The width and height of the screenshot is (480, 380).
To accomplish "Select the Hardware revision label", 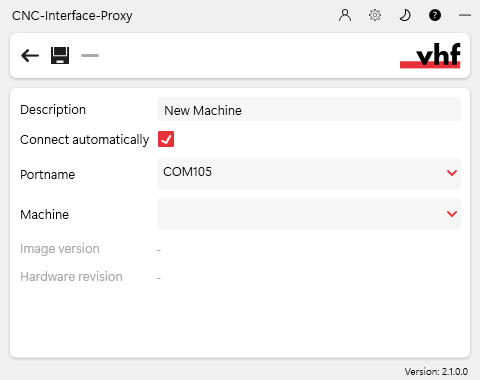I will click(x=71, y=277).
